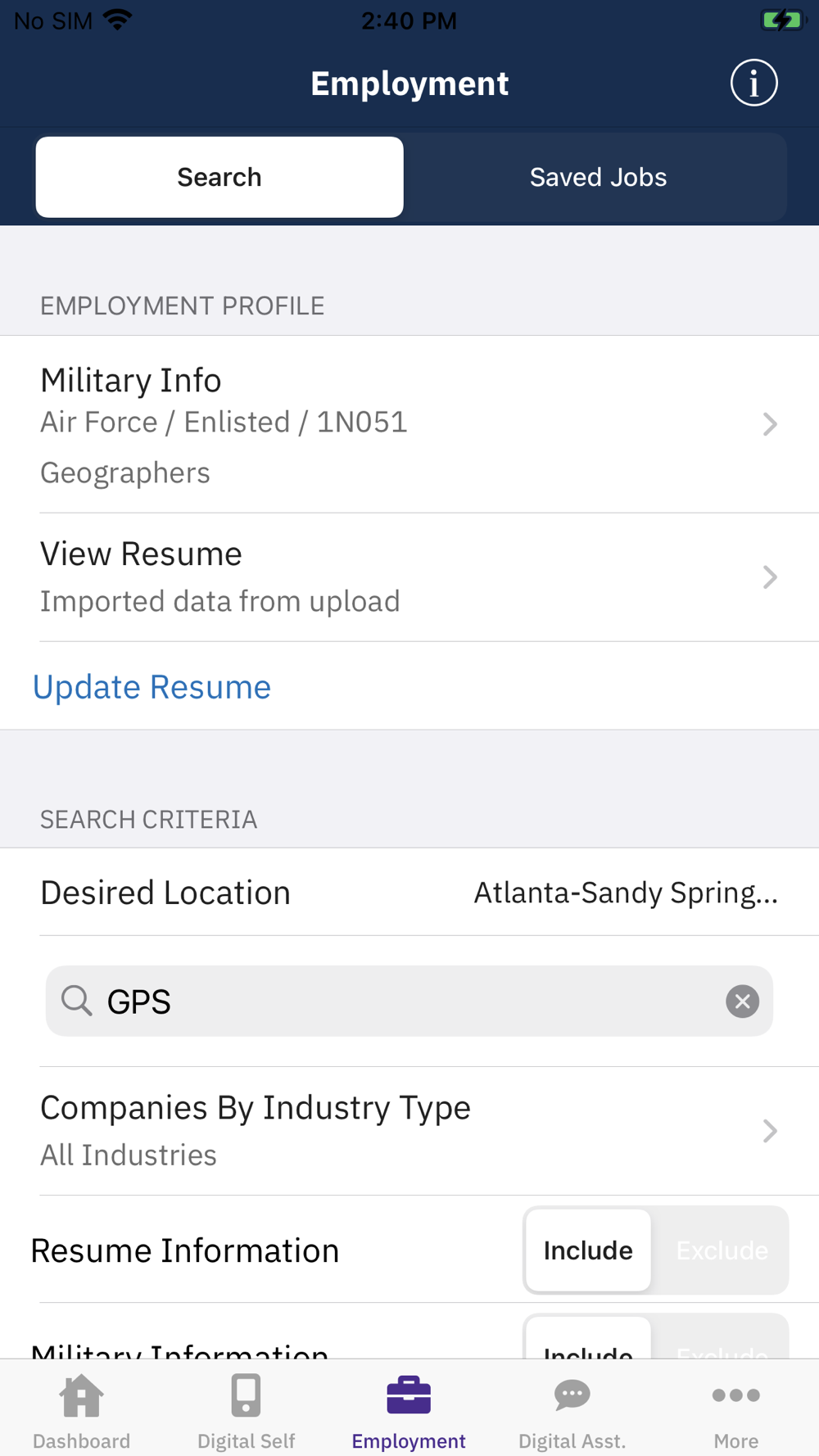Image resolution: width=819 pixels, height=1456 pixels.
Task: Select Exclude for Resume Information
Action: [x=722, y=1250]
